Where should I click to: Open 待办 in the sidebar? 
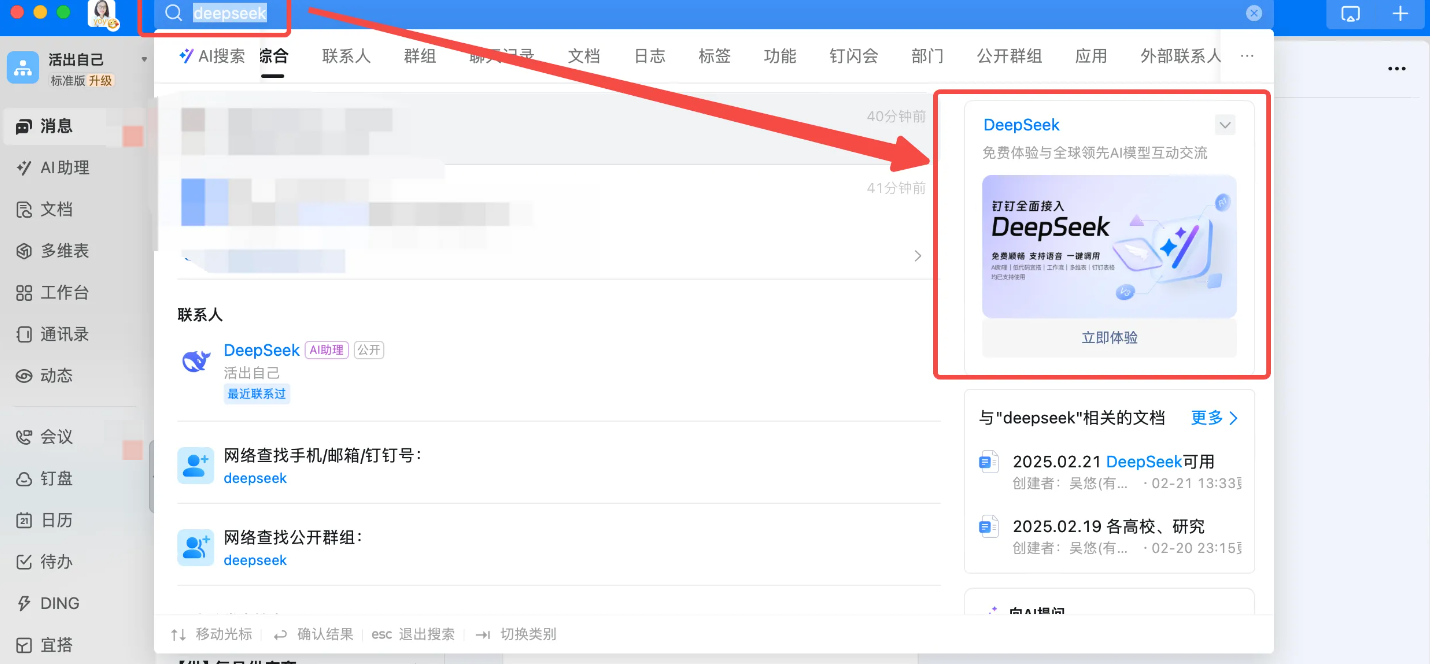45,562
